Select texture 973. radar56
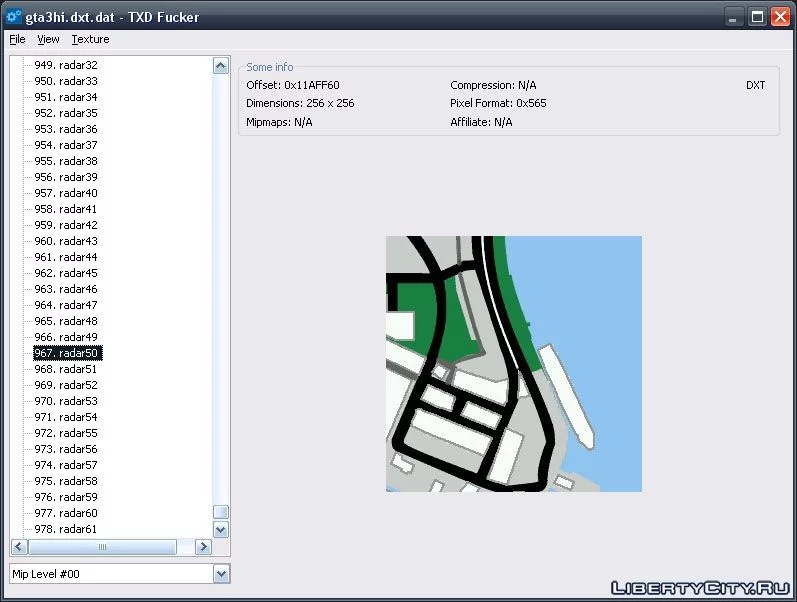Image resolution: width=797 pixels, height=602 pixels. (66, 449)
